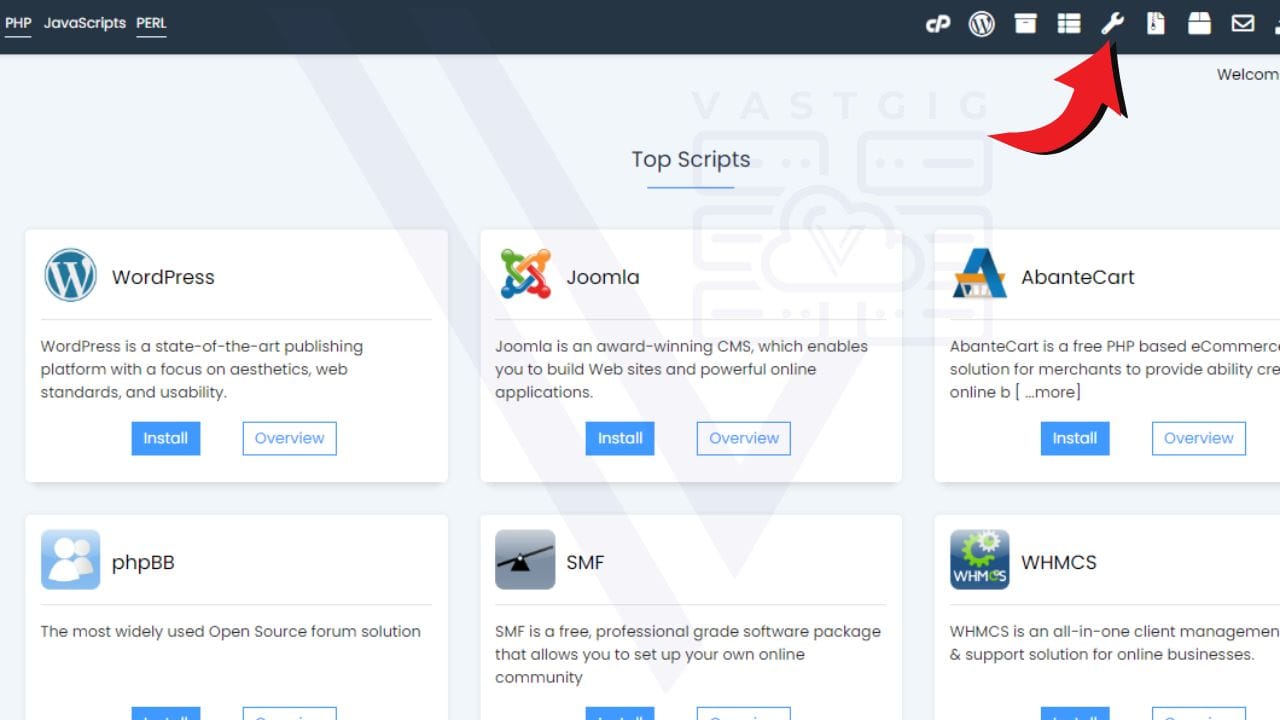Click the WordPress icon in the top bar
Viewport: 1280px width, 720px height.
click(x=981, y=24)
